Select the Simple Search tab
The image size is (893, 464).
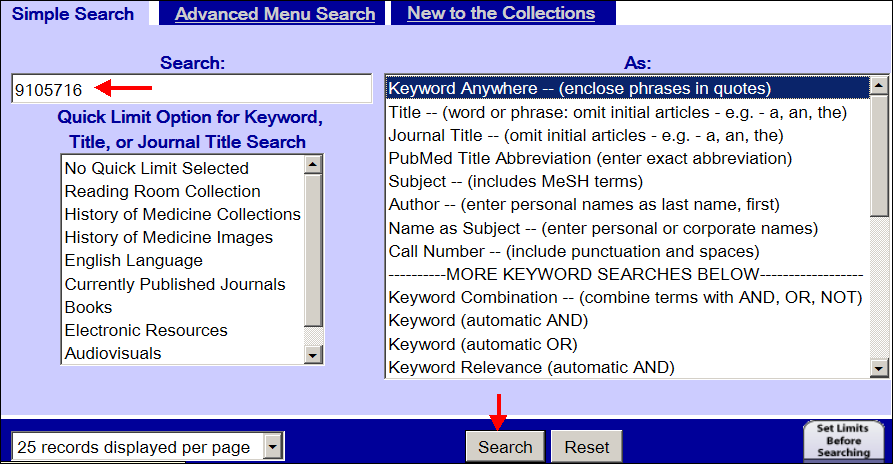coord(73,14)
